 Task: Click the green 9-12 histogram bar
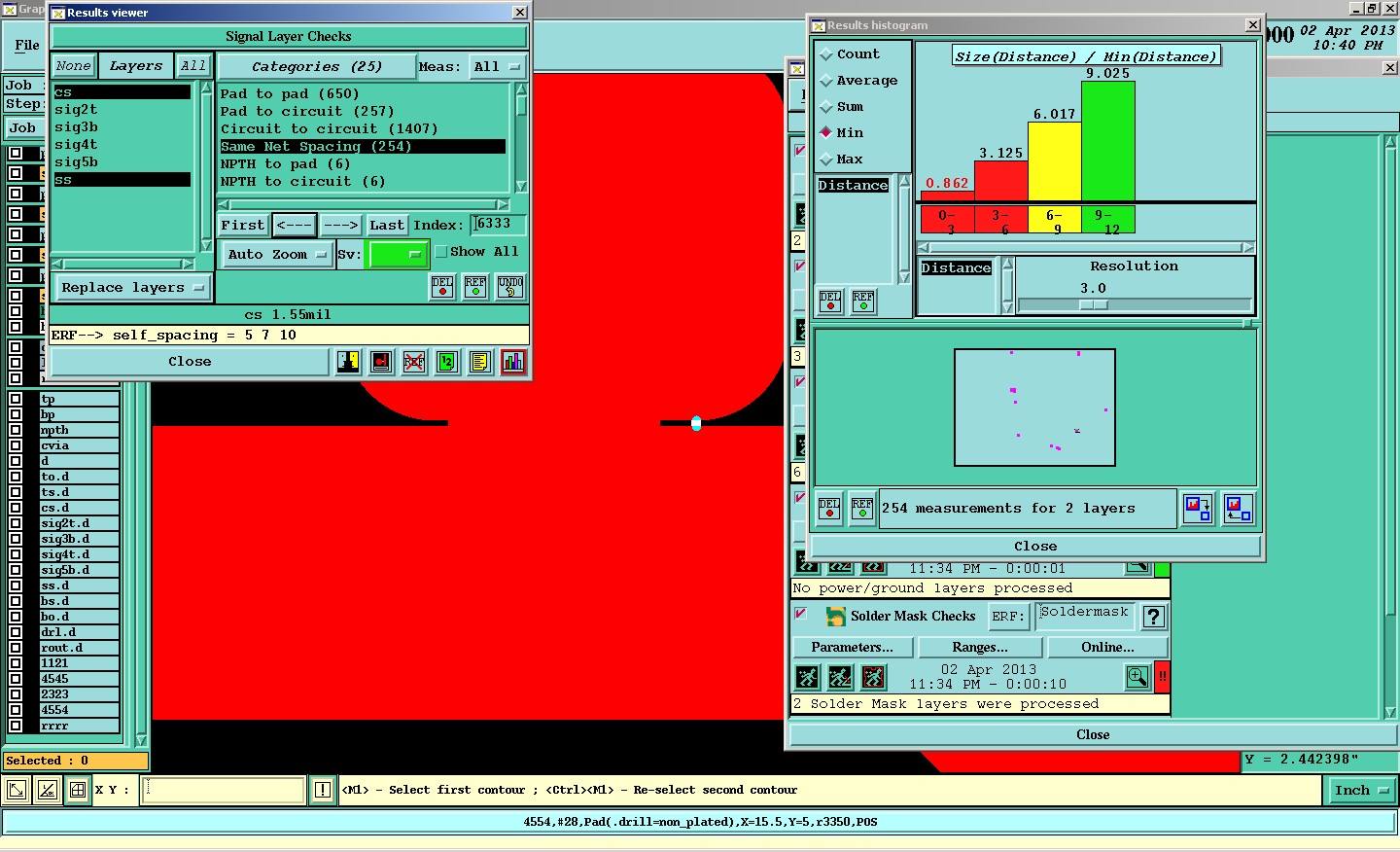pyautogui.click(x=1108, y=141)
